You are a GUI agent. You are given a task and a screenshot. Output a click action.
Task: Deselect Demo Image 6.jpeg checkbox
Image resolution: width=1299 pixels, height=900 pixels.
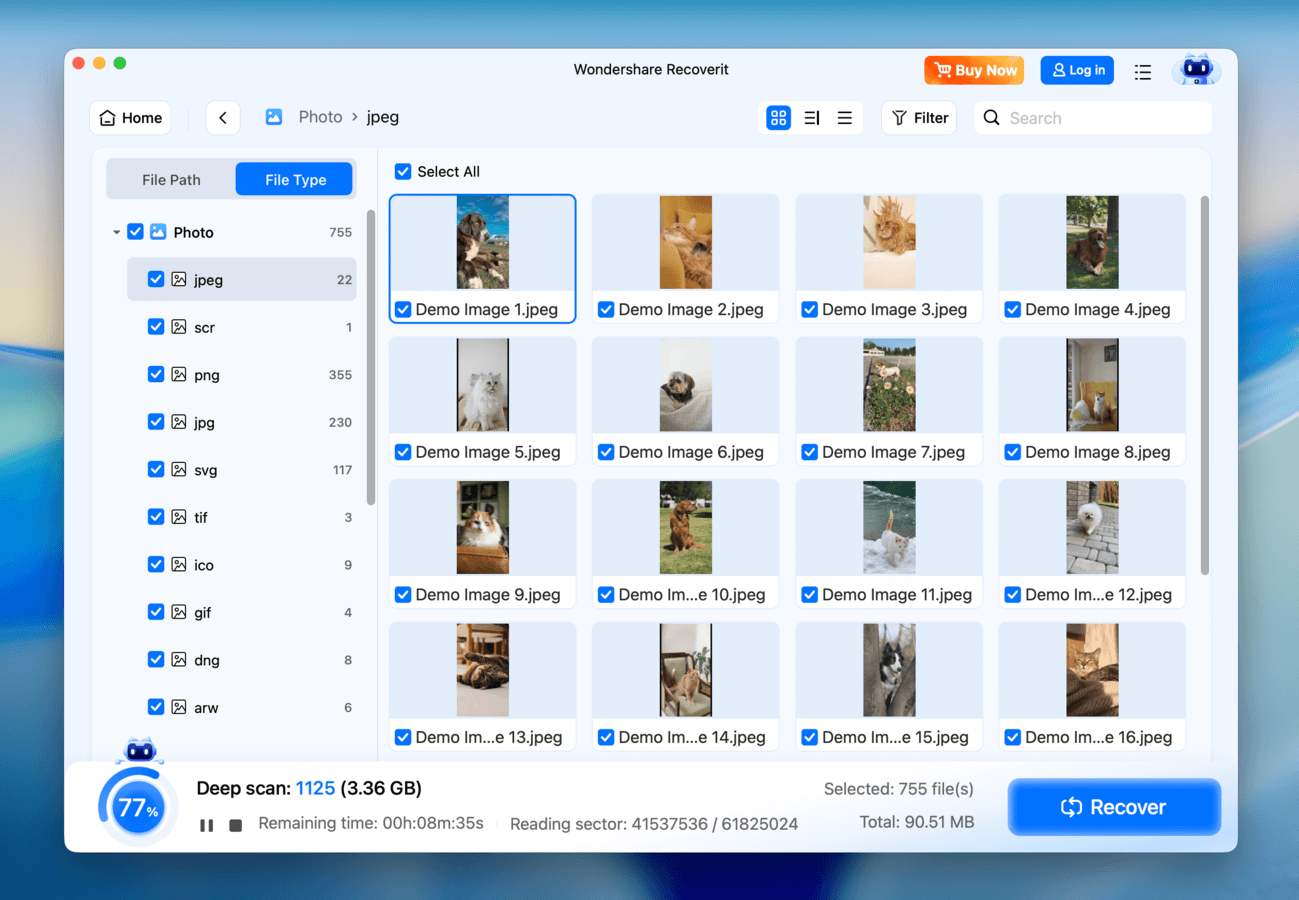point(606,452)
